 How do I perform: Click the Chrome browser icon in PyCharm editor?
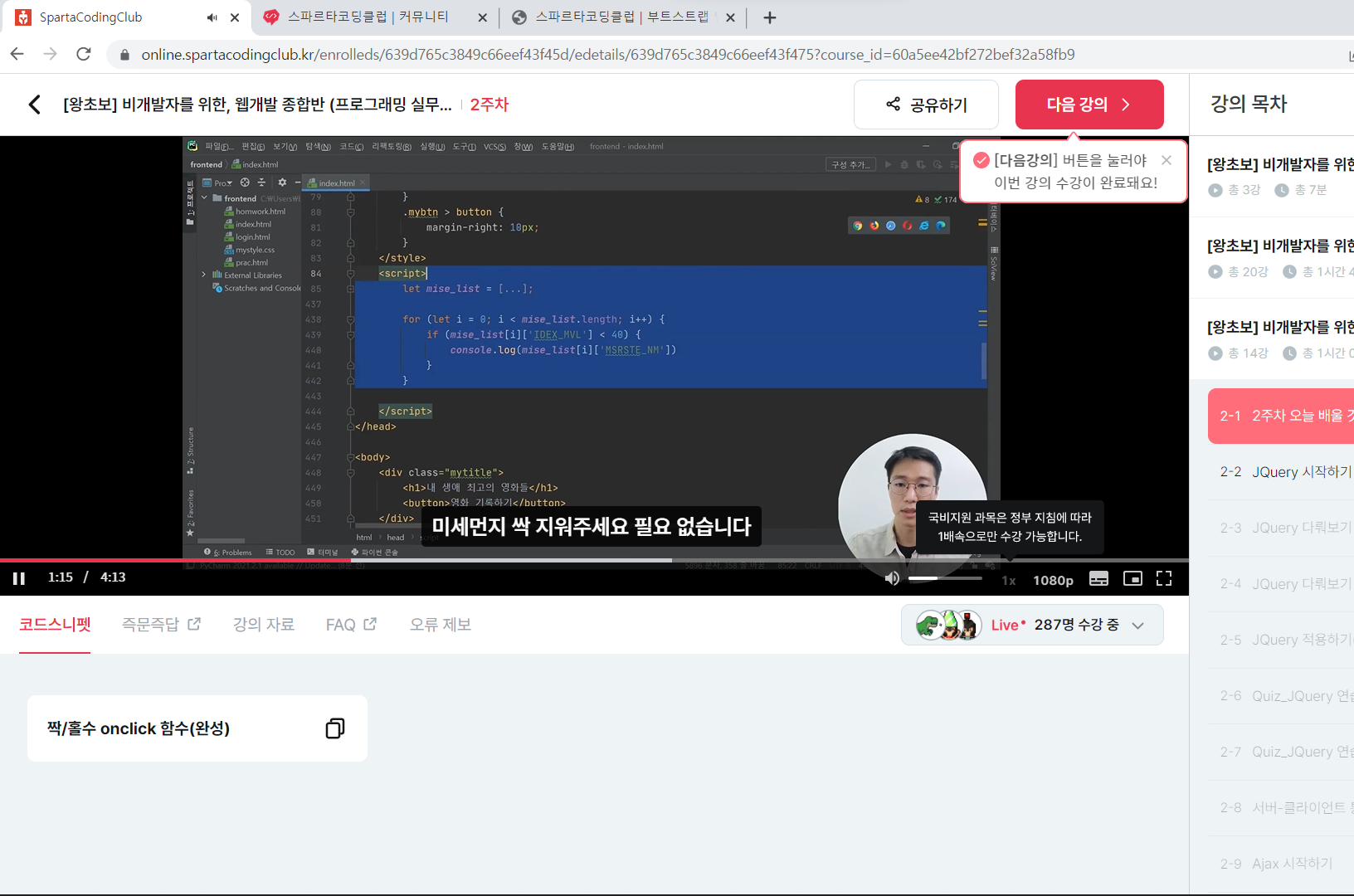pyautogui.click(x=858, y=226)
